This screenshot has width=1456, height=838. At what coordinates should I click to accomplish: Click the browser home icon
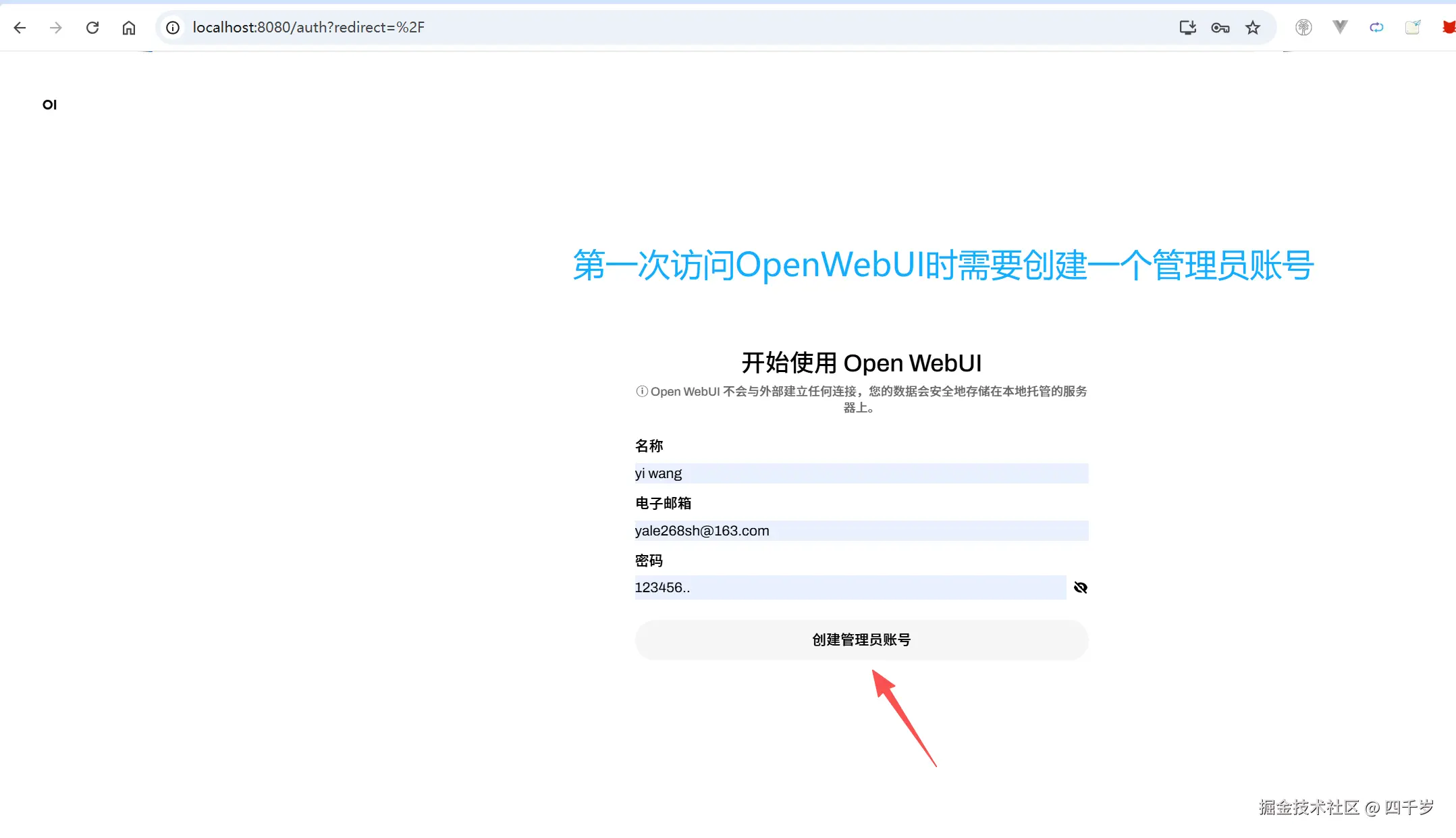[x=130, y=28]
